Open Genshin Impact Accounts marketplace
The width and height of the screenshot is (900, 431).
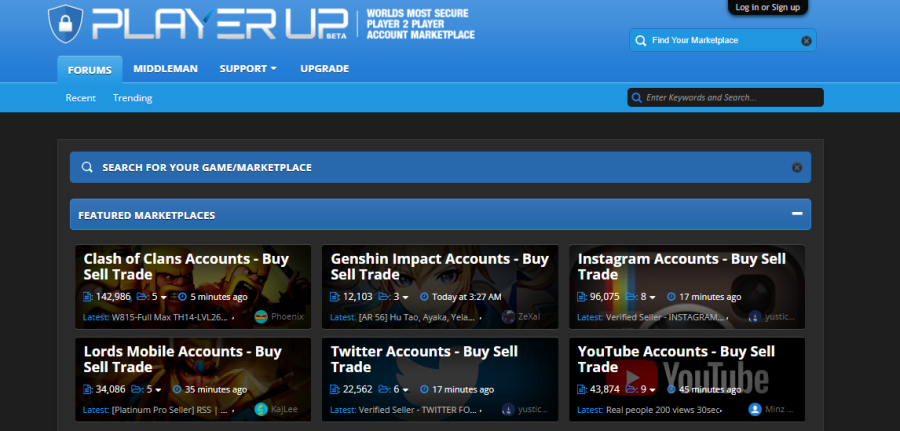click(440, 266)
